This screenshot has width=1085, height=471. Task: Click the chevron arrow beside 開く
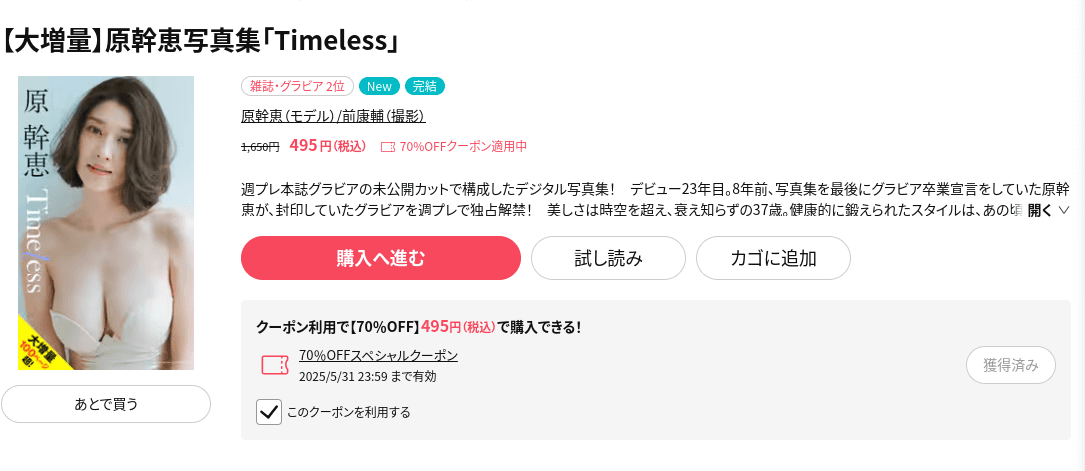(x=1064, y=210)
